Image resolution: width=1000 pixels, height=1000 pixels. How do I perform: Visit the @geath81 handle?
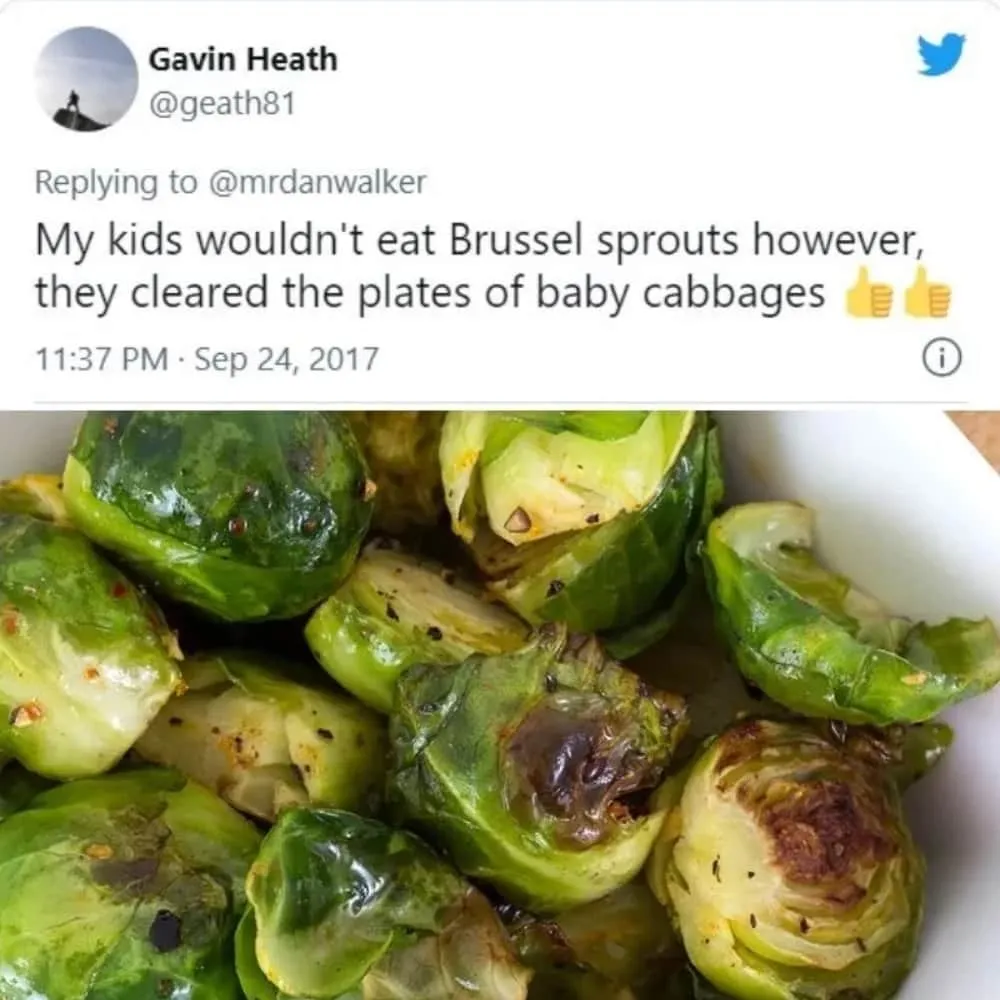[223, 103]
